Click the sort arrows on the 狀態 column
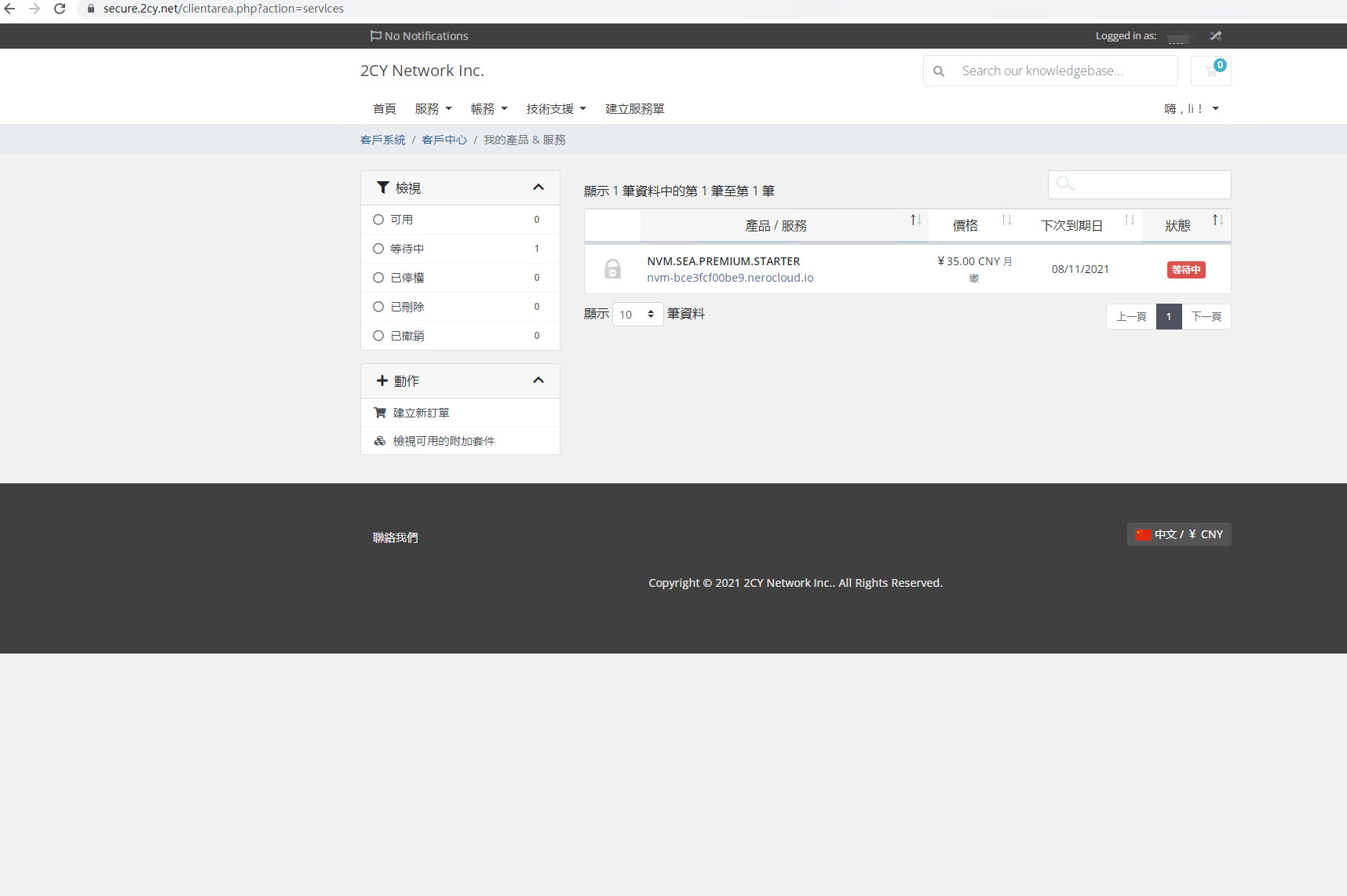The image size is (1347, 896). [x=1217, y=220]
